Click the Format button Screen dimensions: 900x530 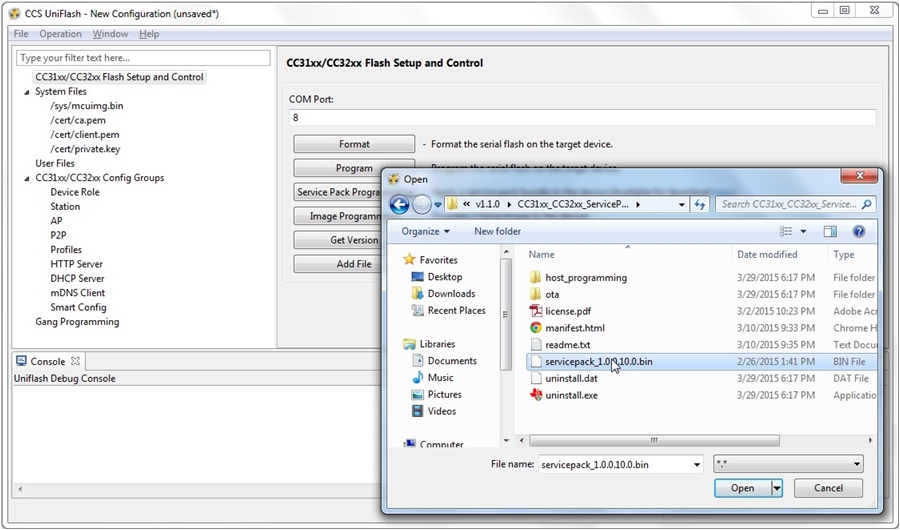354,144
